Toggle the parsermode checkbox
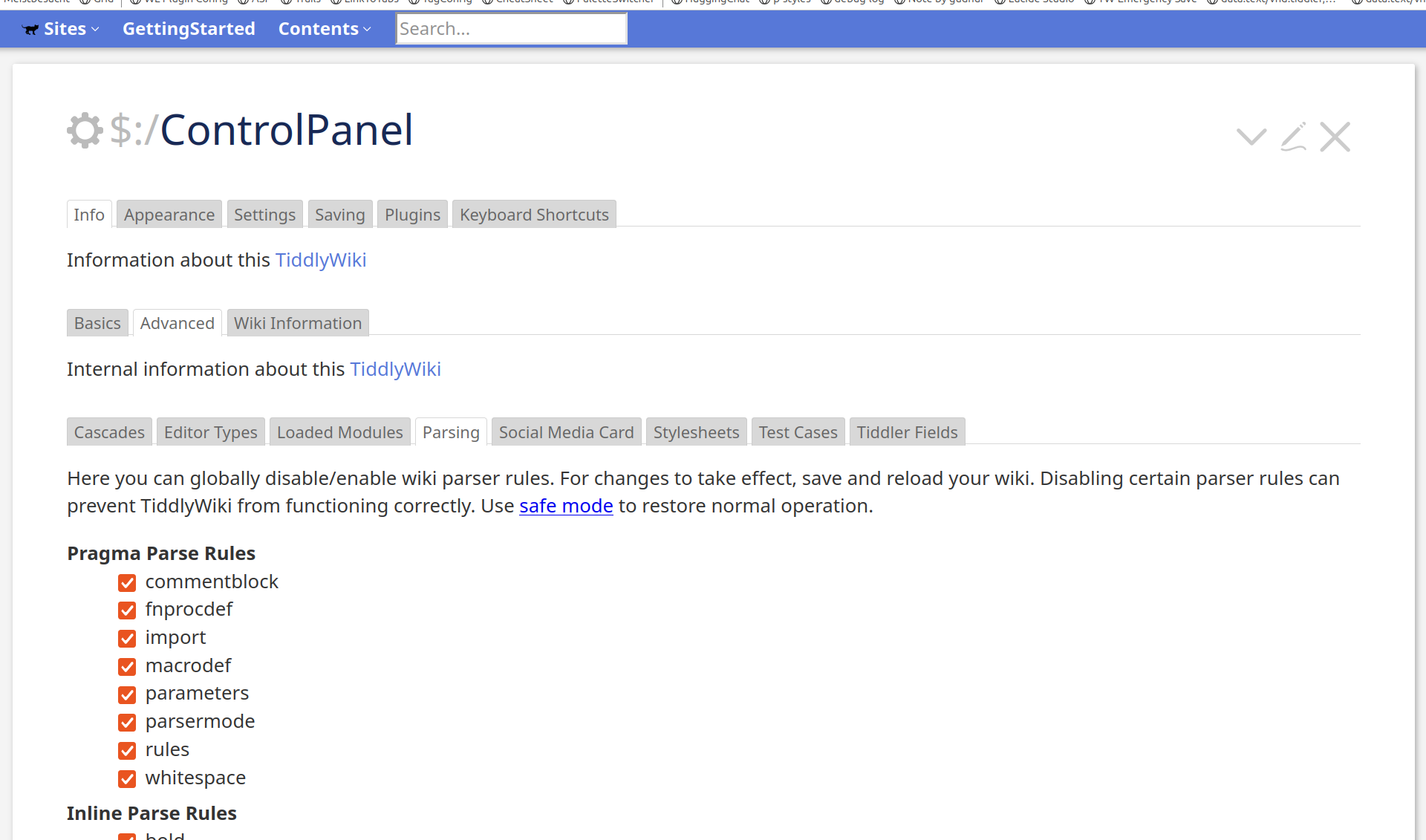This screenshot has width=1426, height=840. point(127,723)
